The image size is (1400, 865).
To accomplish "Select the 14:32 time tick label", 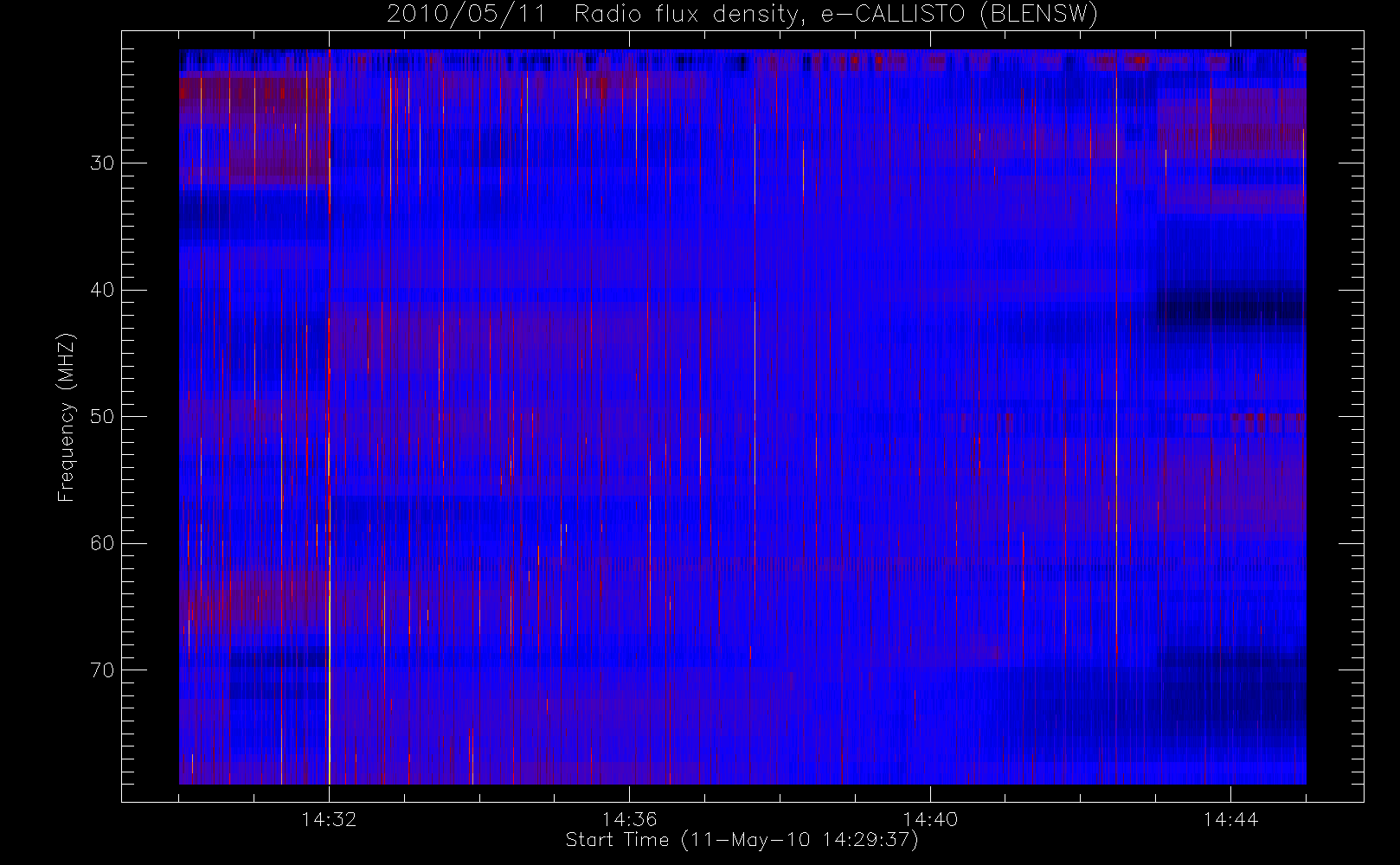I will 329,818.
